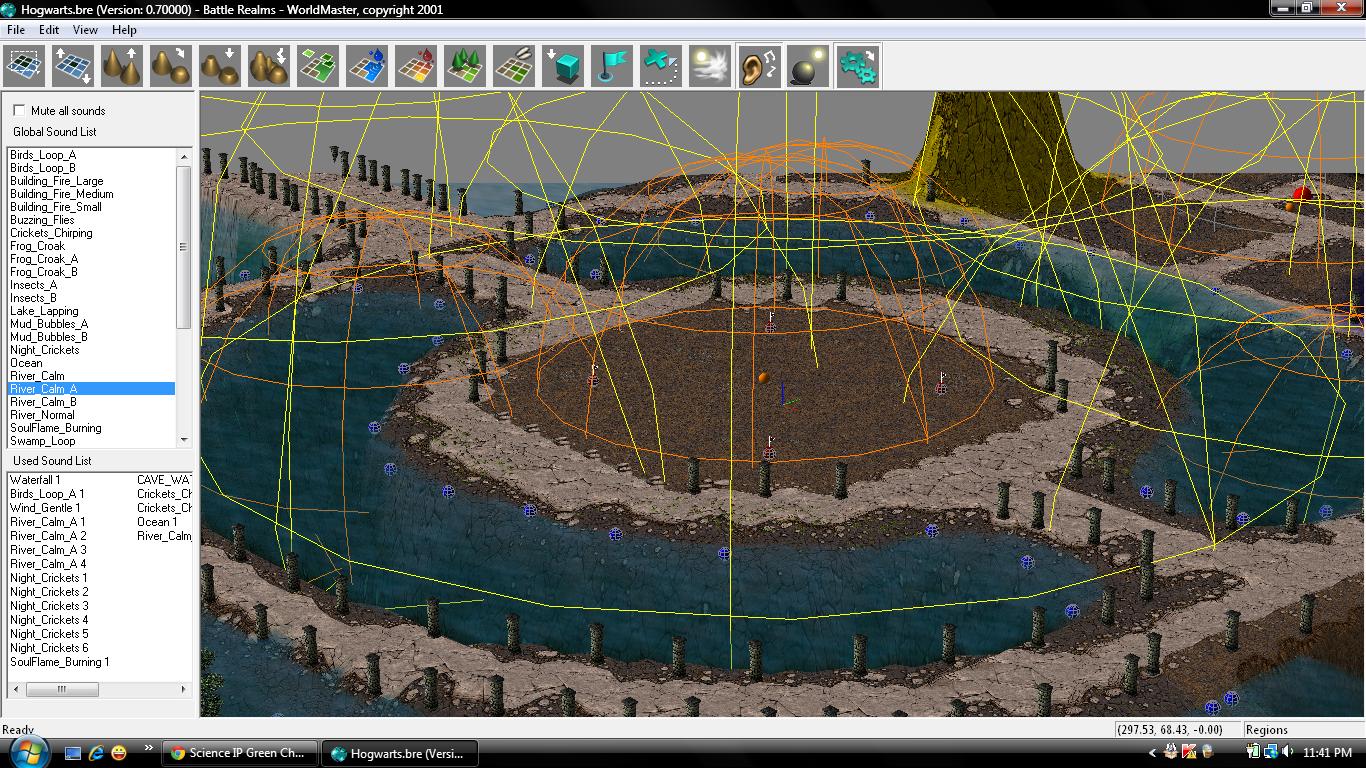Open the green trees forest tool

465,66
